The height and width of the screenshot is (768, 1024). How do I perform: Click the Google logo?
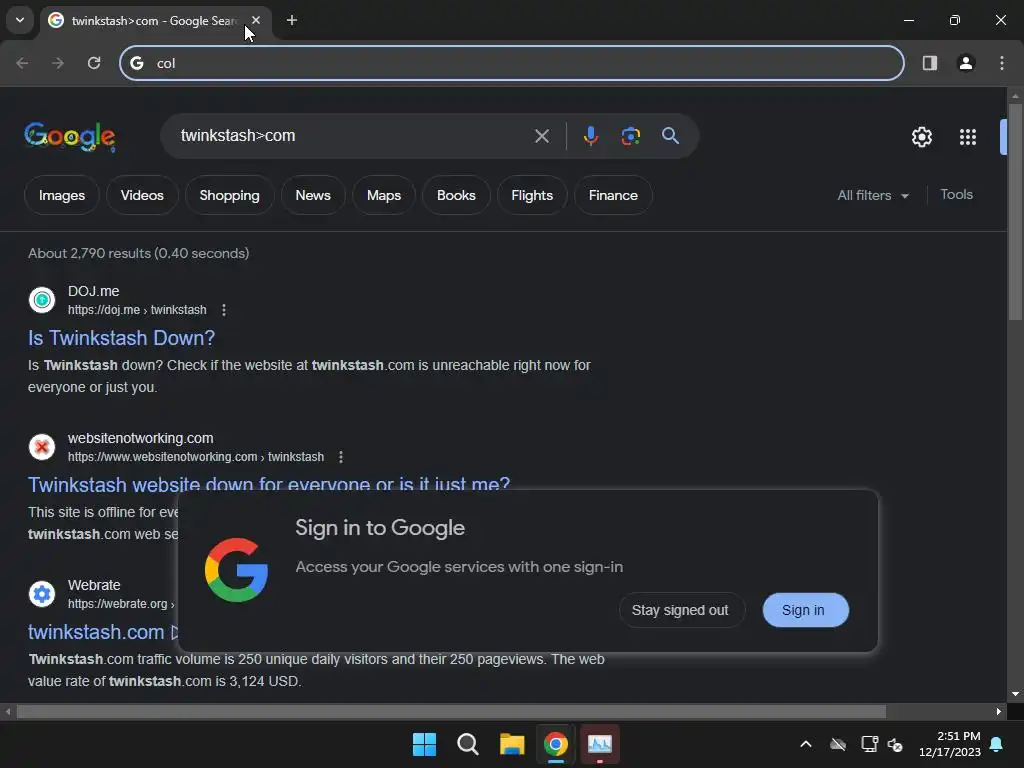click(70, 136)
